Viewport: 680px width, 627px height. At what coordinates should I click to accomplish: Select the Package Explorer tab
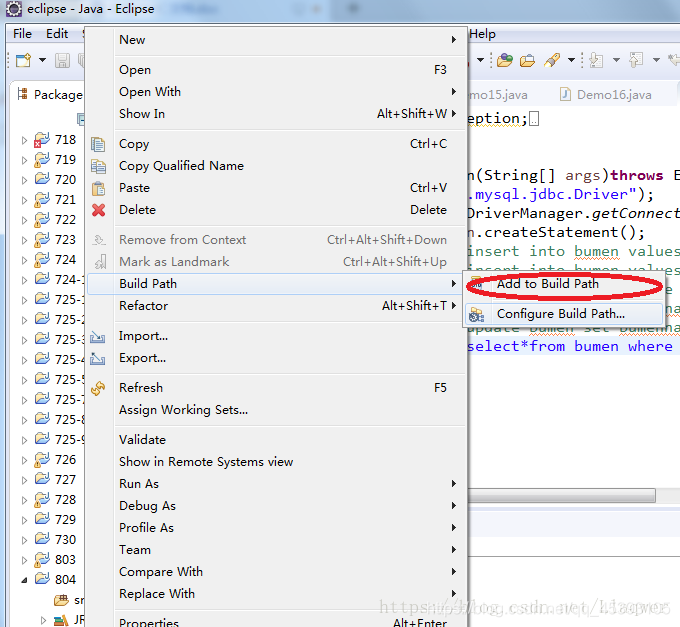point(50,95)
